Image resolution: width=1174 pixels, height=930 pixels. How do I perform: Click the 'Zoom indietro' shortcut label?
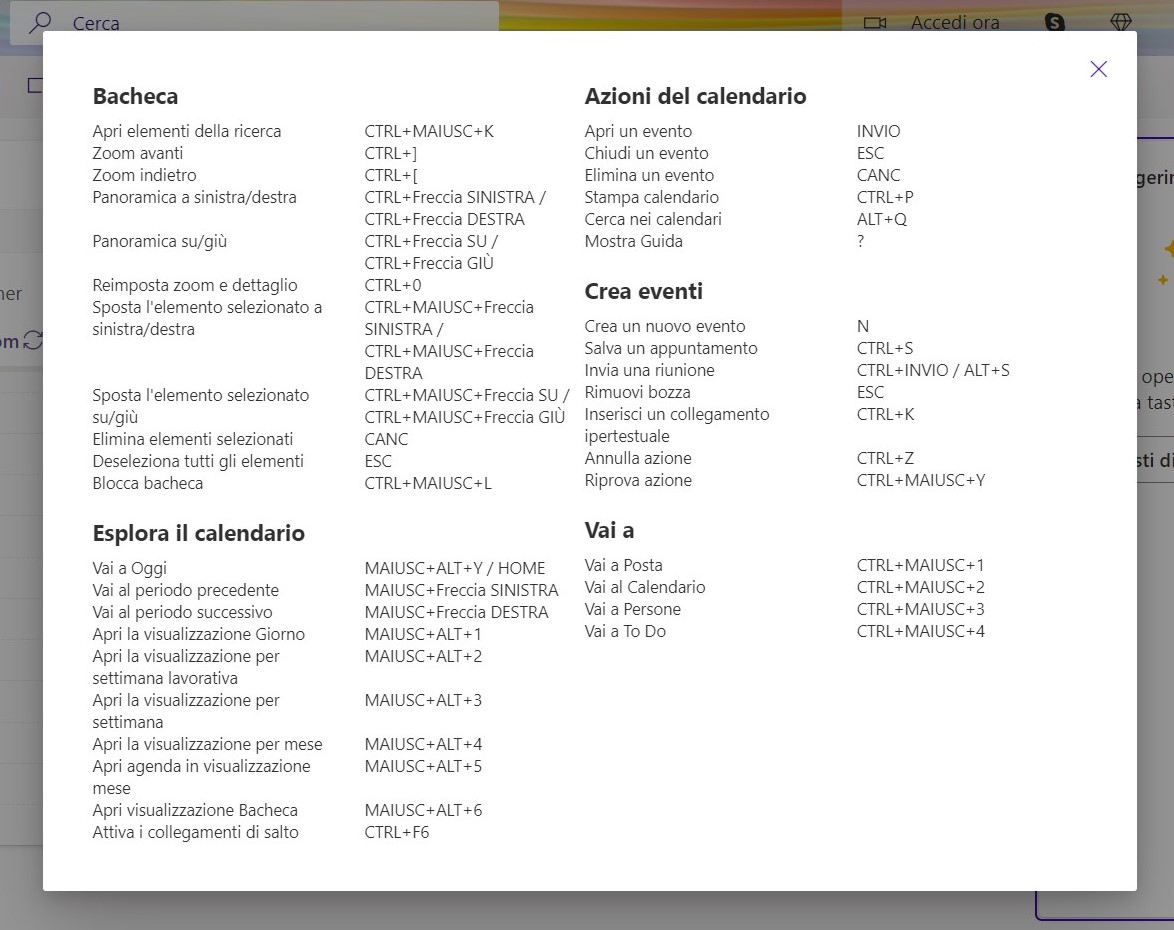(x=145, y=174)
